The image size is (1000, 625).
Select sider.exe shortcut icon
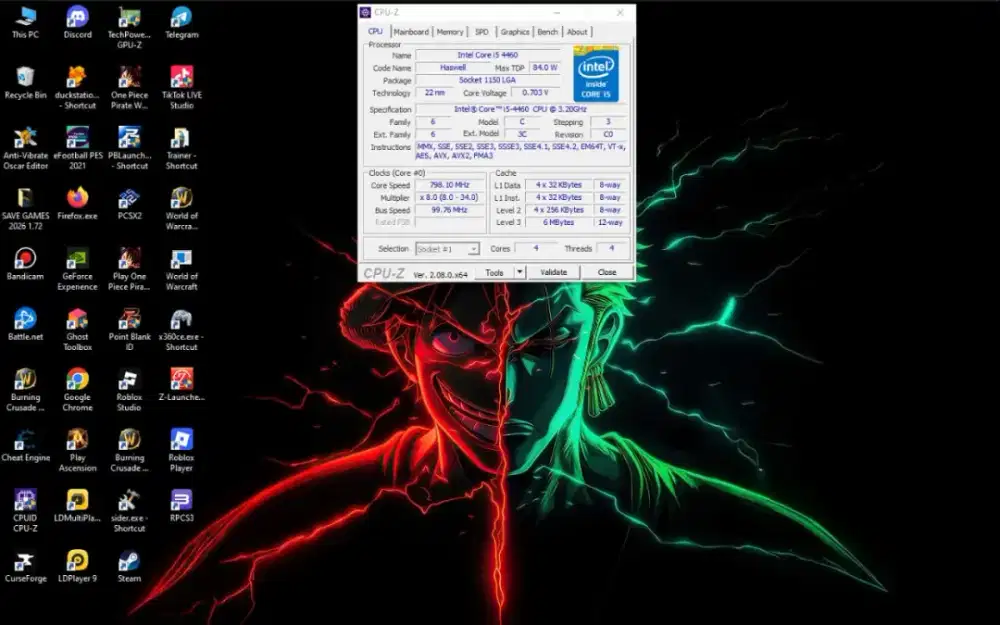[129, 510]
